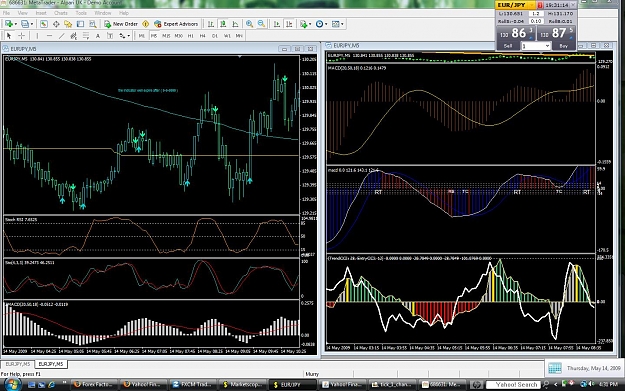The width and height of the screenshot is (625, 391).
Task: Click the New Order button
Action: coord(121,24)
